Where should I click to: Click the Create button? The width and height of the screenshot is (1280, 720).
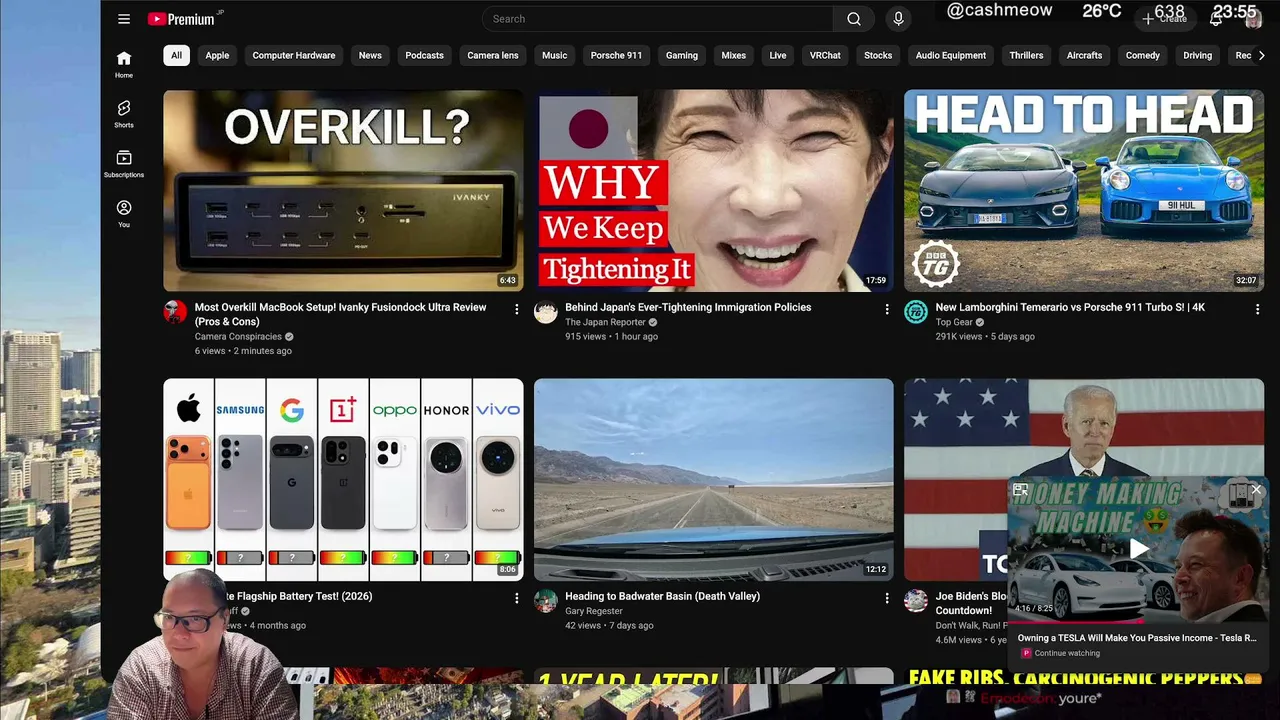click(x=1165, y=19)
